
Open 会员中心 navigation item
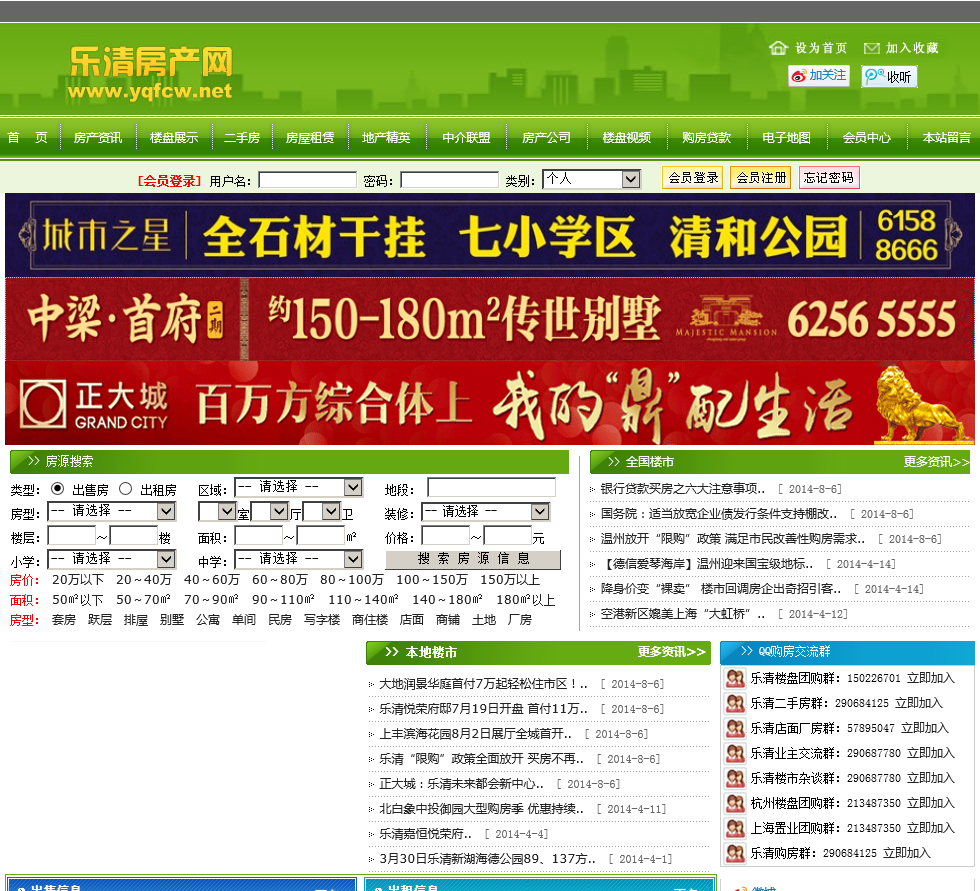(866, 137)
